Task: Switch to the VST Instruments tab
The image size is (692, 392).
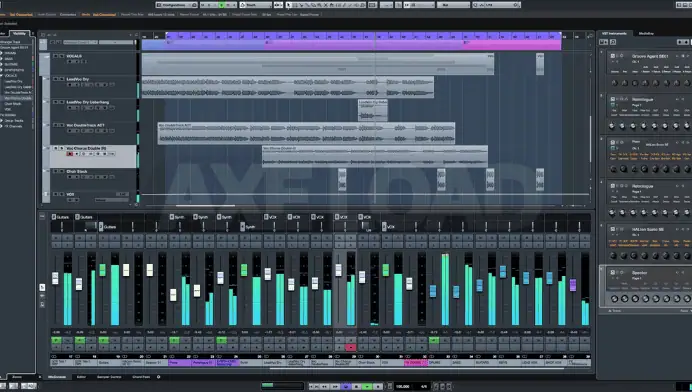Action: (614, 33)
